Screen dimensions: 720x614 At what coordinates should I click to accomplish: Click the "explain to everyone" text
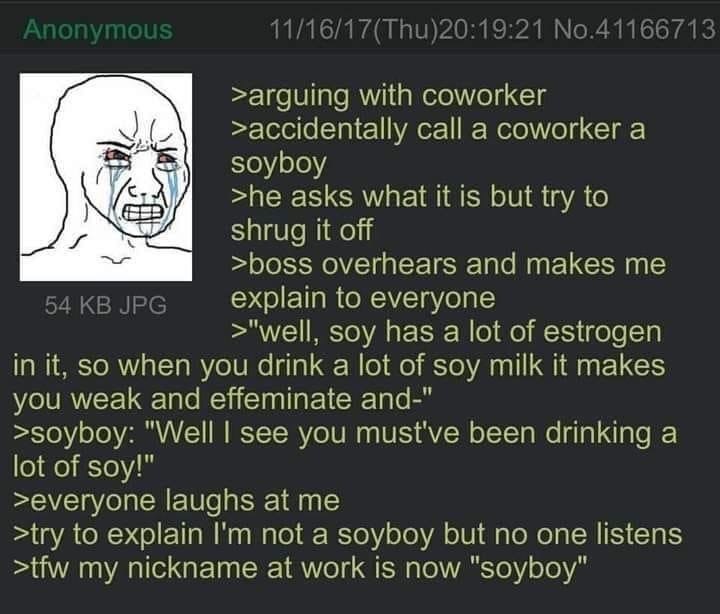pos(363,299)
